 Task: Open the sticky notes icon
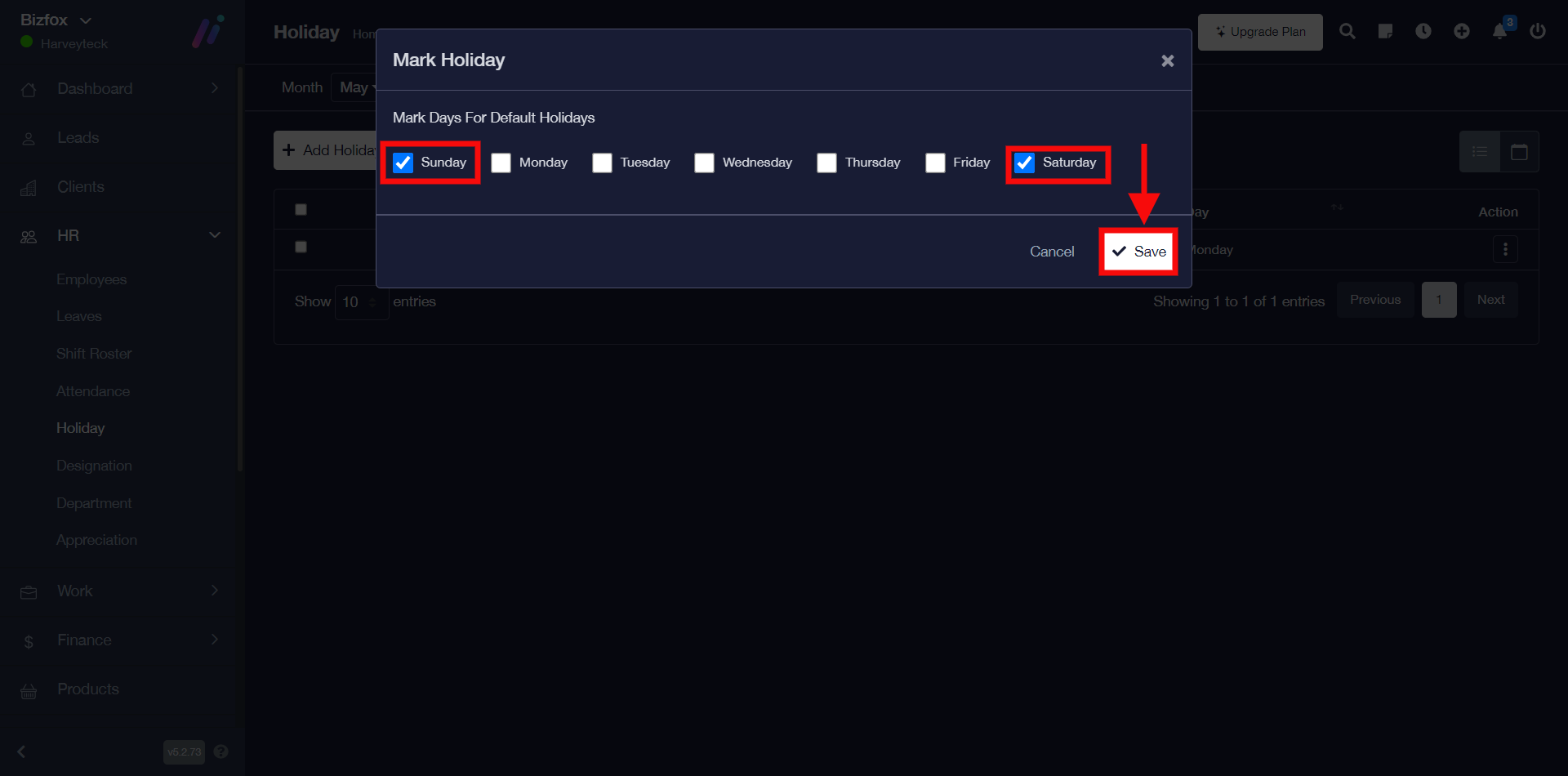pos(1385,32)
